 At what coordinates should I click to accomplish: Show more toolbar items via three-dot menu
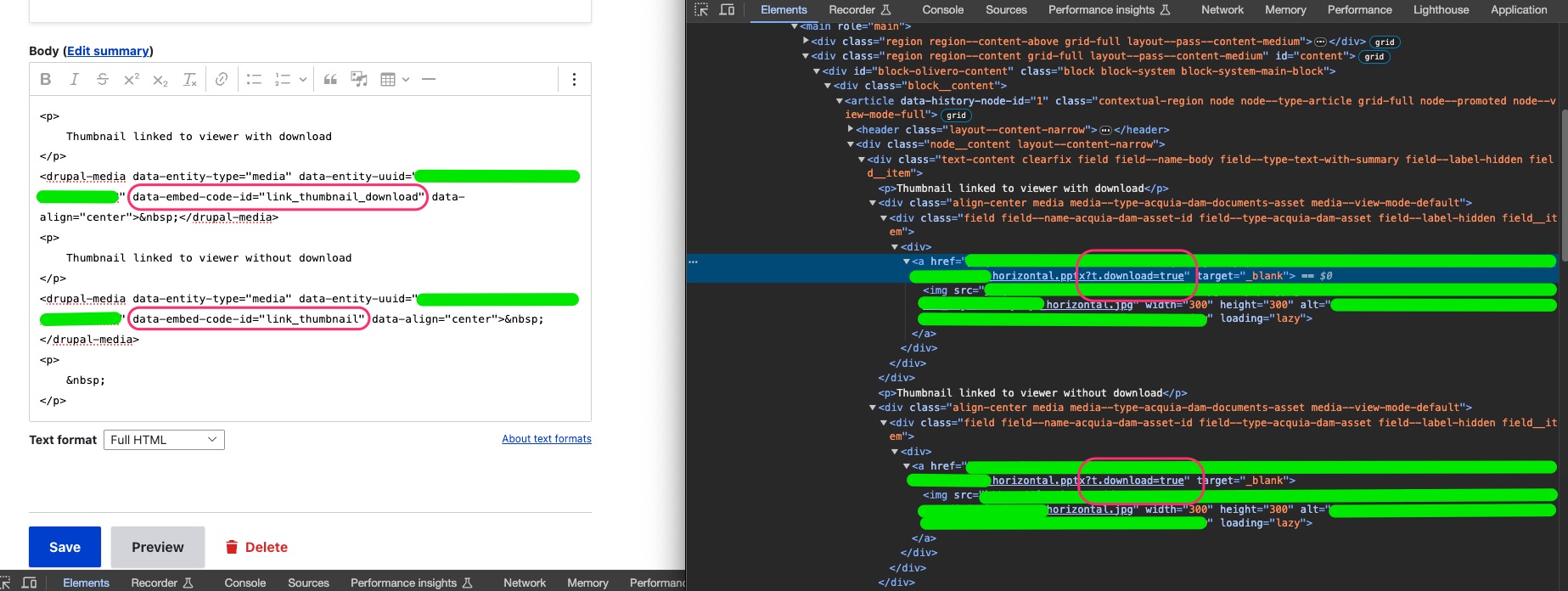574,79
